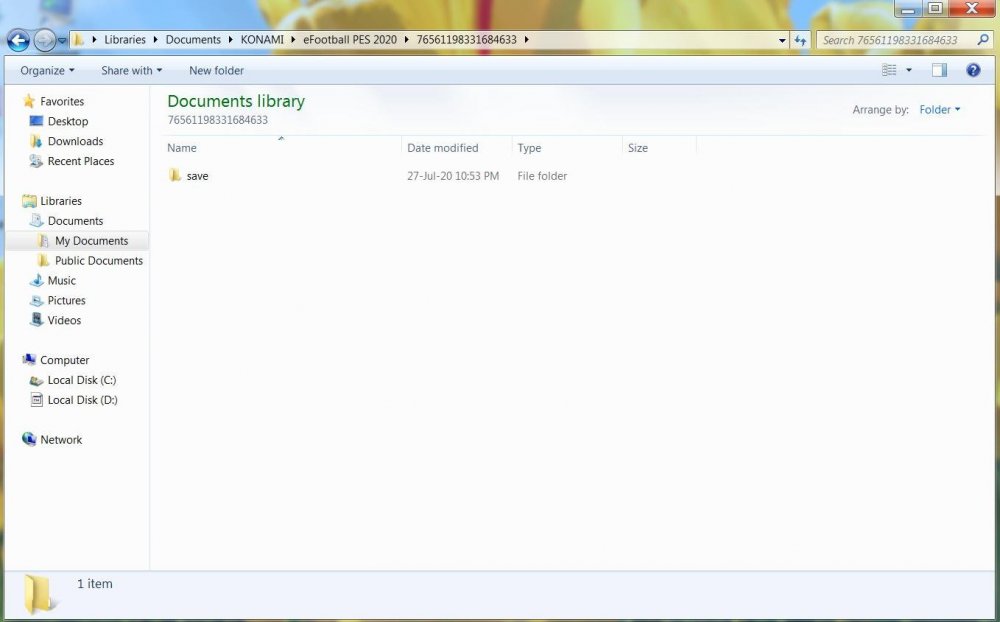Open the Help question mark icon
Image resolution: width=1000 pixels, height=622 pixels.
973,70
